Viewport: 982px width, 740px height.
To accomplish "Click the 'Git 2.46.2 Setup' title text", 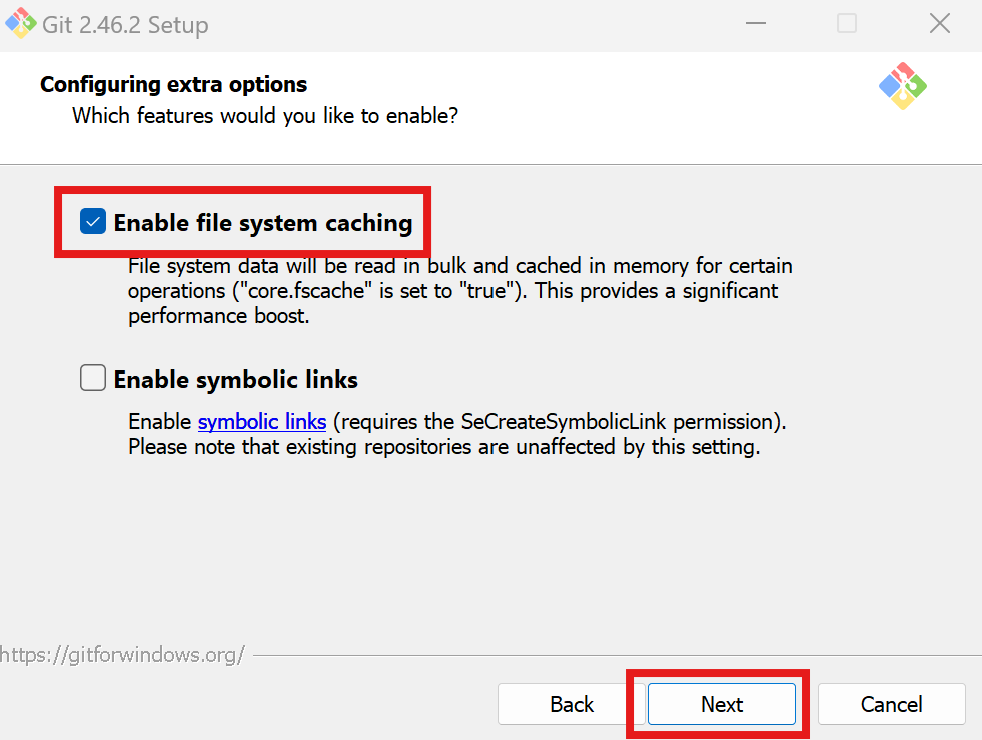I will (125, 25).
